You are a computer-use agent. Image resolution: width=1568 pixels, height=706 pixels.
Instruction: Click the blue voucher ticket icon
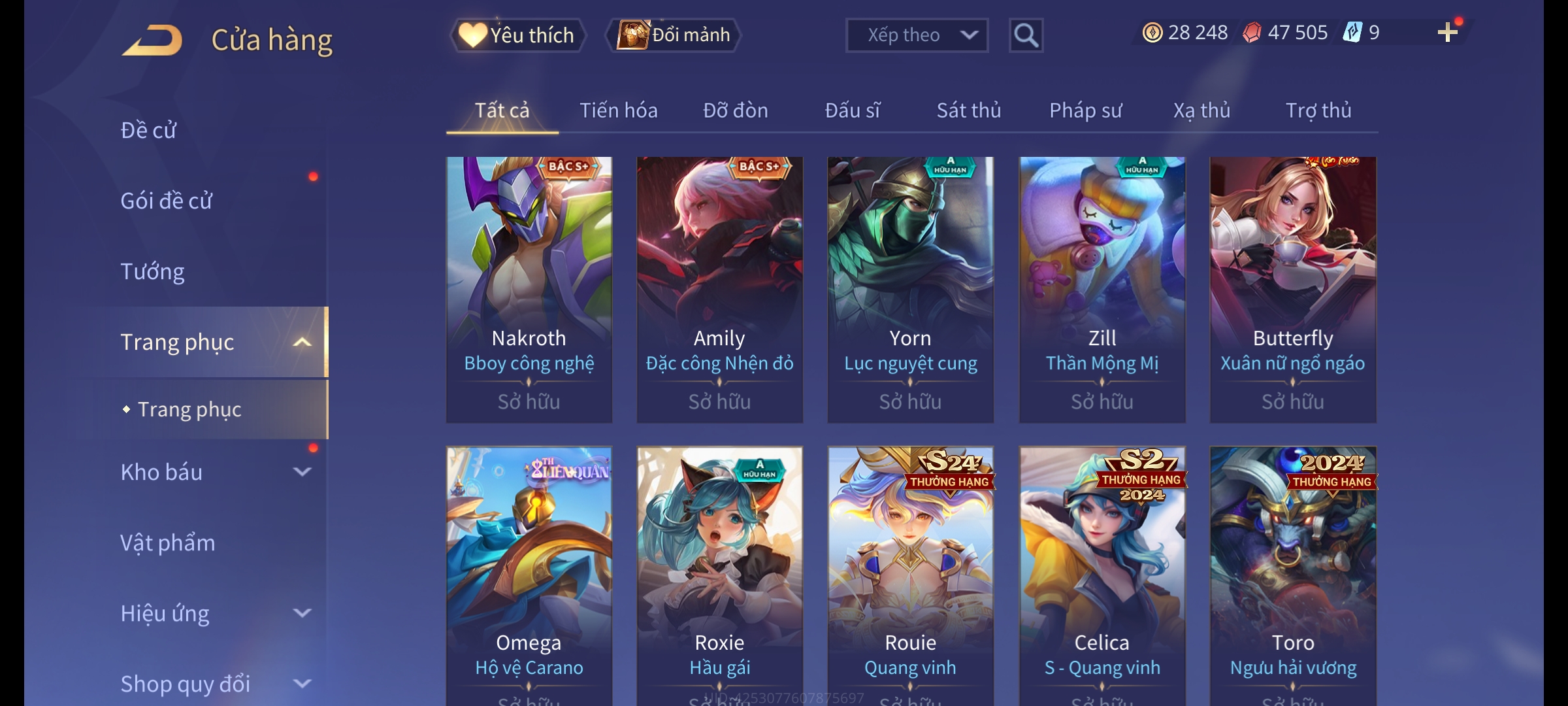tap(1352, 33)
